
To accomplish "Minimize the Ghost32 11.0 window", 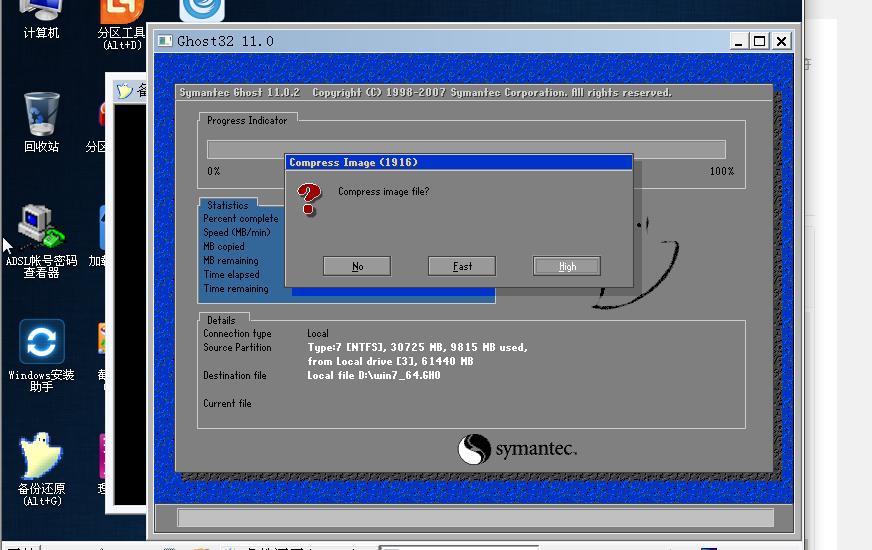I will [x=738, y=41].
